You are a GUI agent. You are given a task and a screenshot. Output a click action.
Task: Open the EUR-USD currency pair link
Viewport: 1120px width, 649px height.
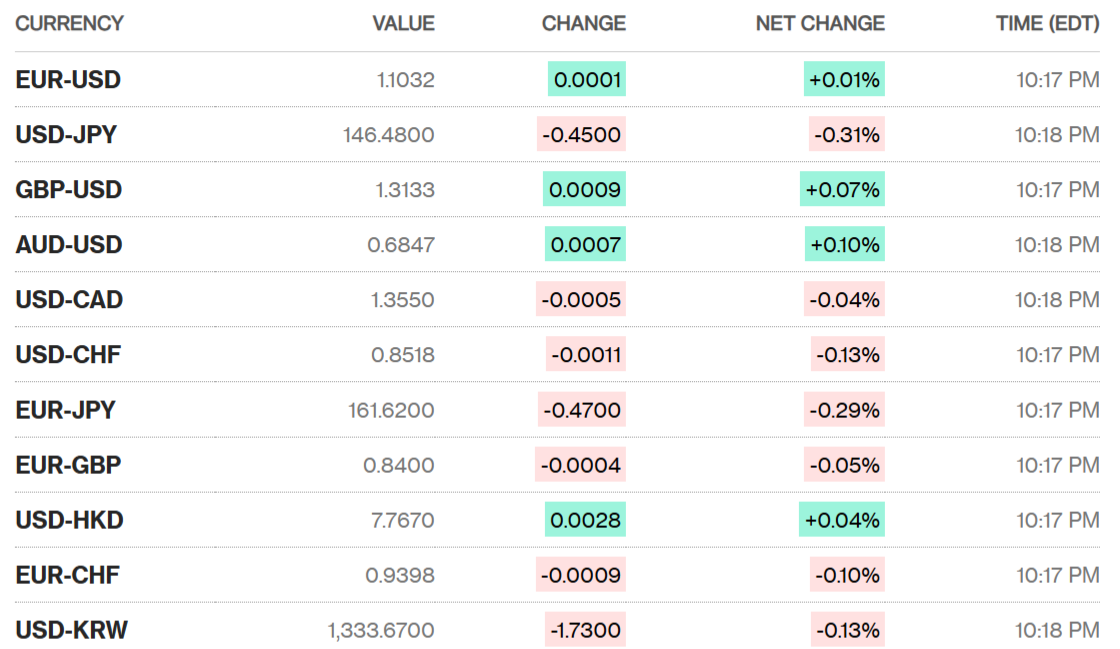[68, 80]
